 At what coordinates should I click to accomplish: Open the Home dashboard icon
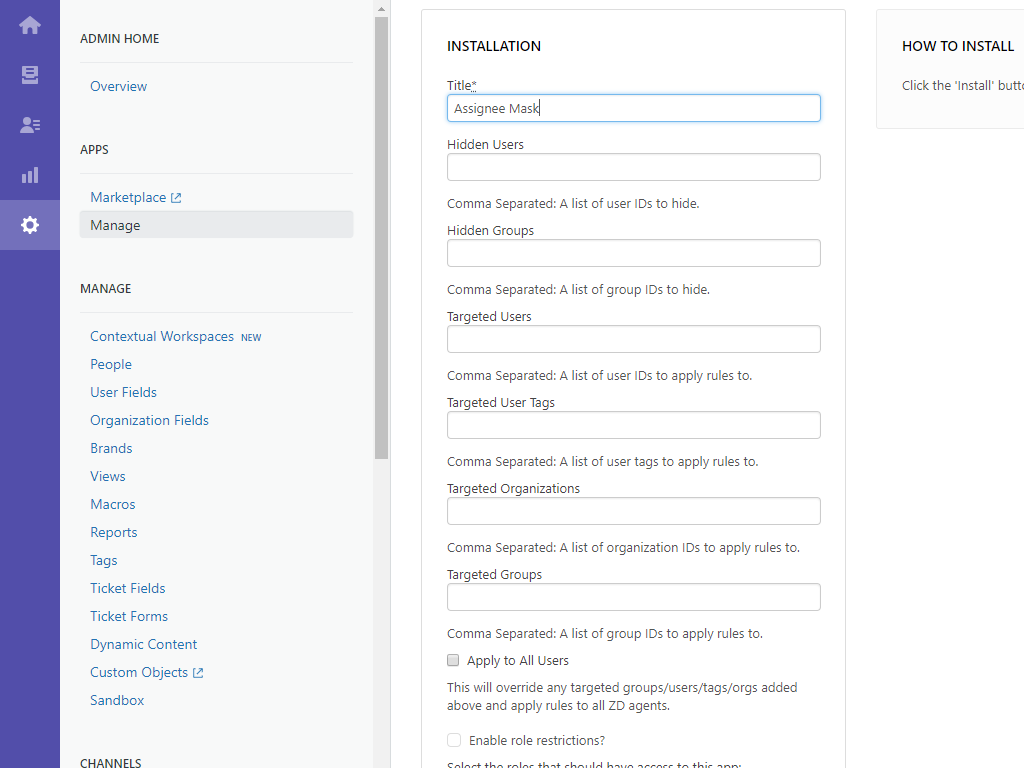click(30, 25)
